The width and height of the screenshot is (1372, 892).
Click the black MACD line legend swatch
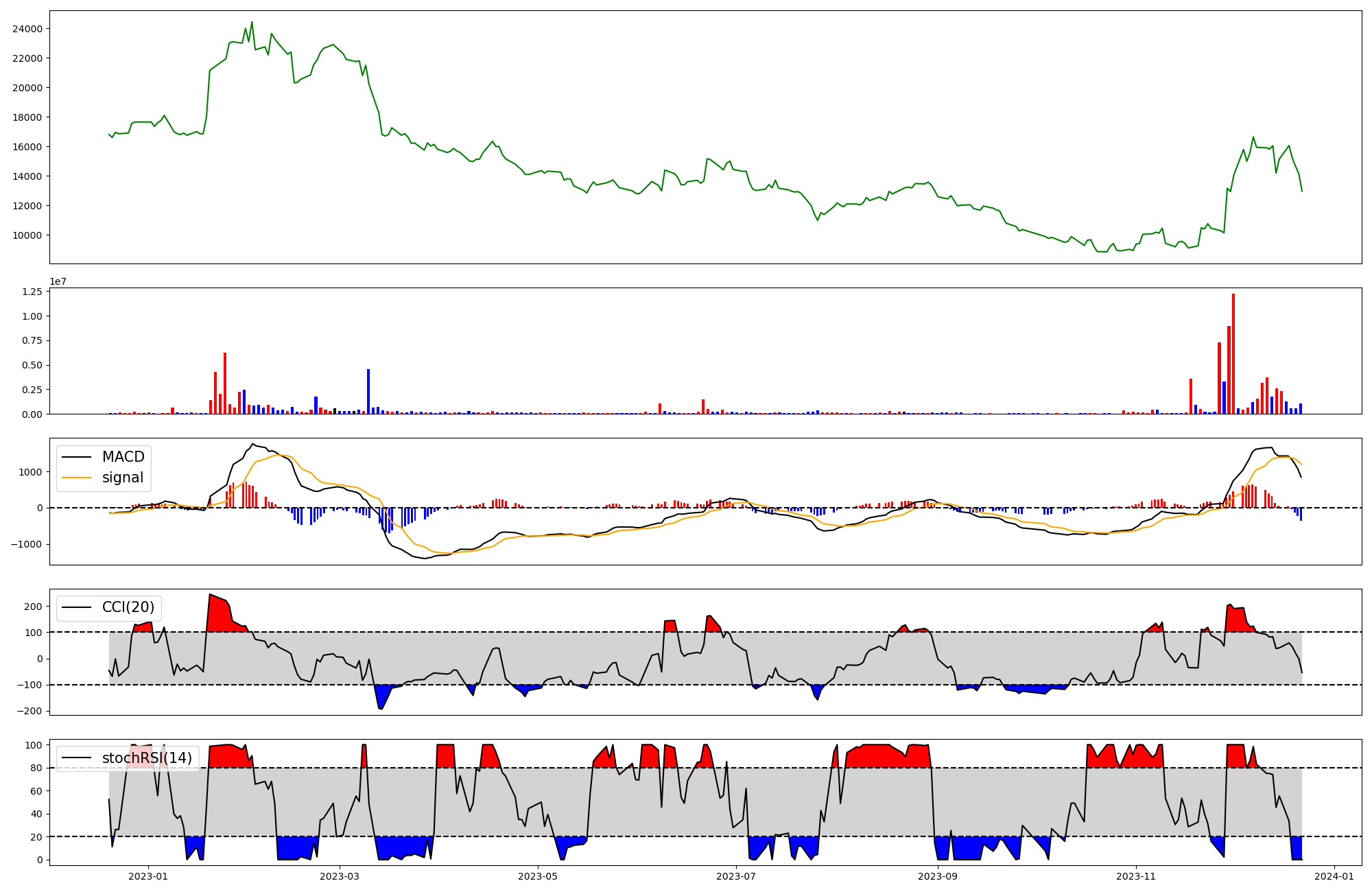76,457
